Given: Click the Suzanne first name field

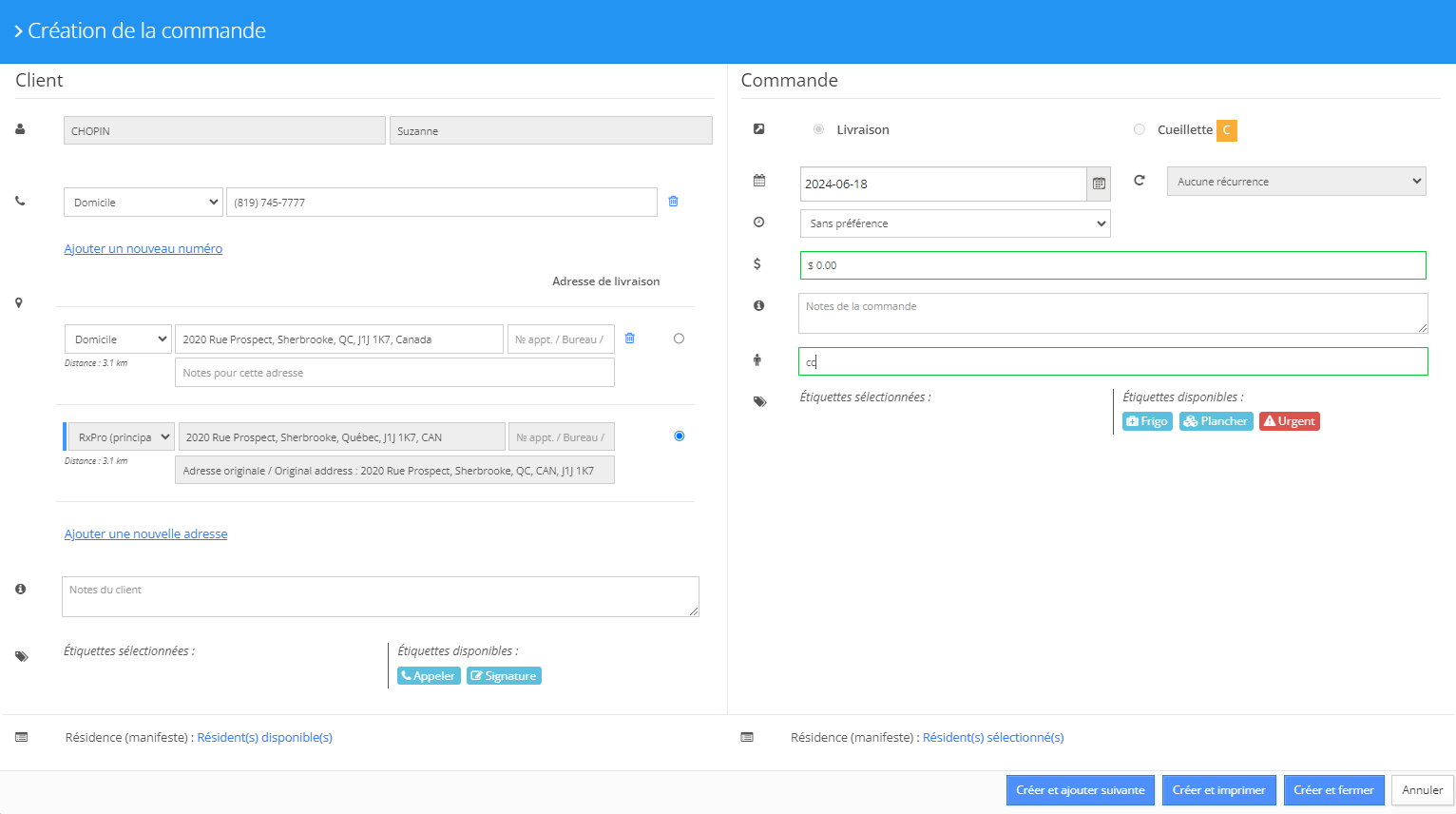Looking at the screenshot, I should click(551, 130).
